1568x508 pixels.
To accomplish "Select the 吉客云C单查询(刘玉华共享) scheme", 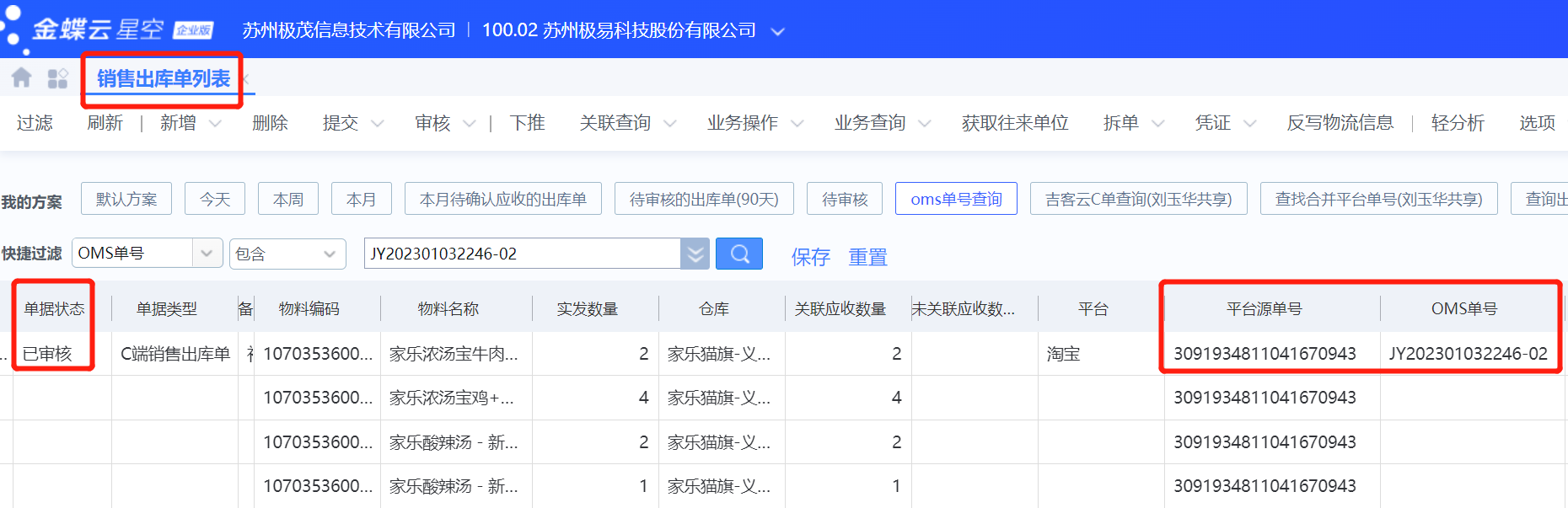I will tap(1139, 199).
